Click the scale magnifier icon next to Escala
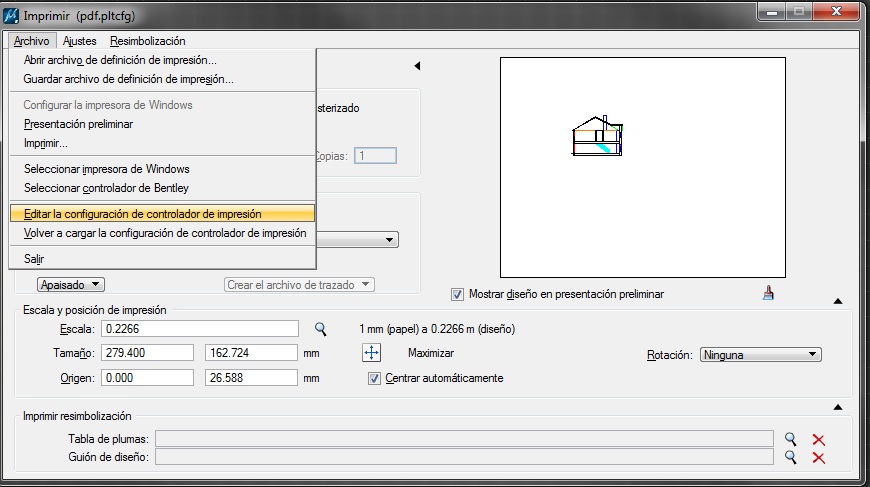The height and width of the screenshot is (487, 870). point(320,329)
